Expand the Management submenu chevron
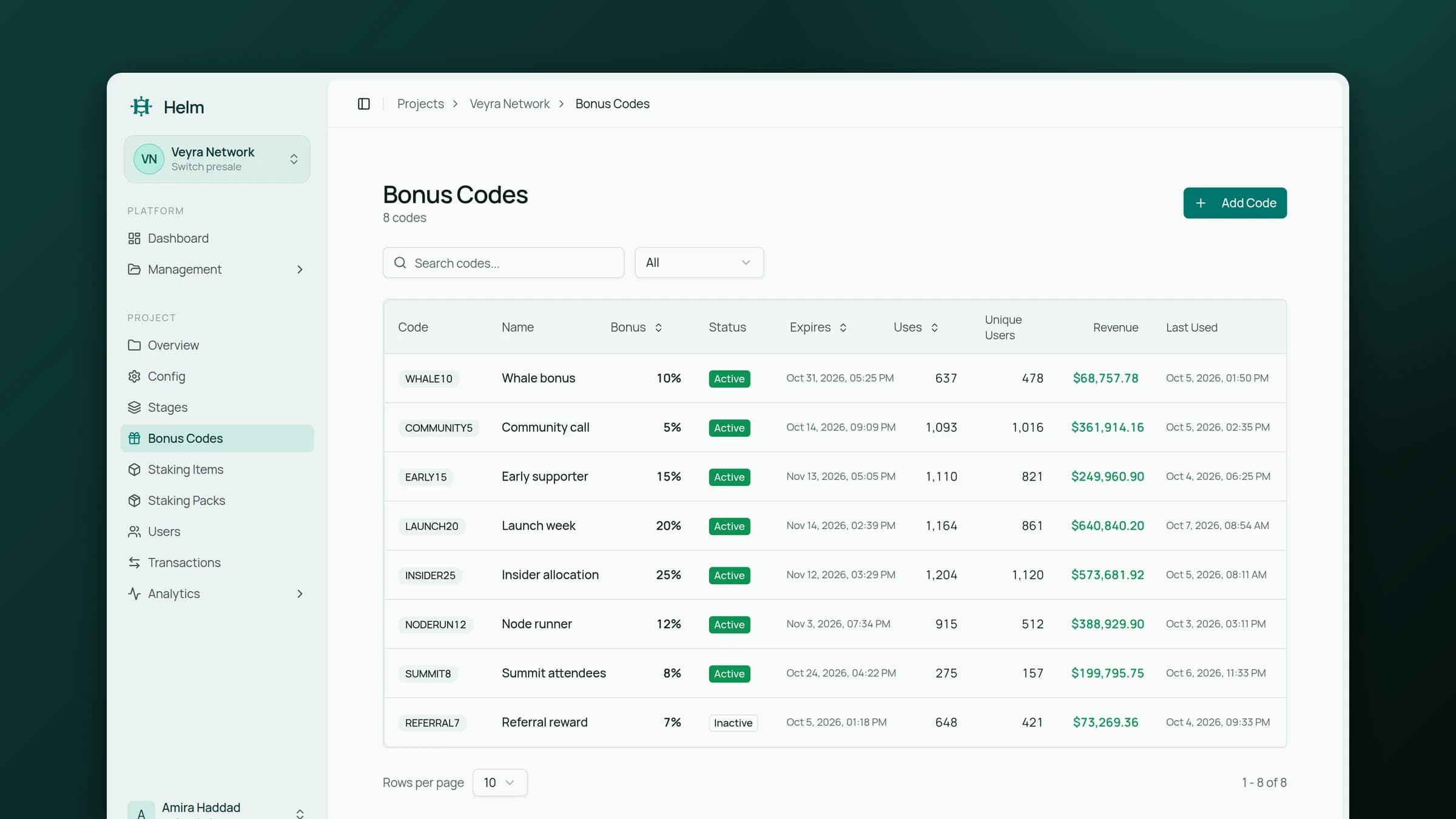 pyautogui.click(x=300, y=269)
